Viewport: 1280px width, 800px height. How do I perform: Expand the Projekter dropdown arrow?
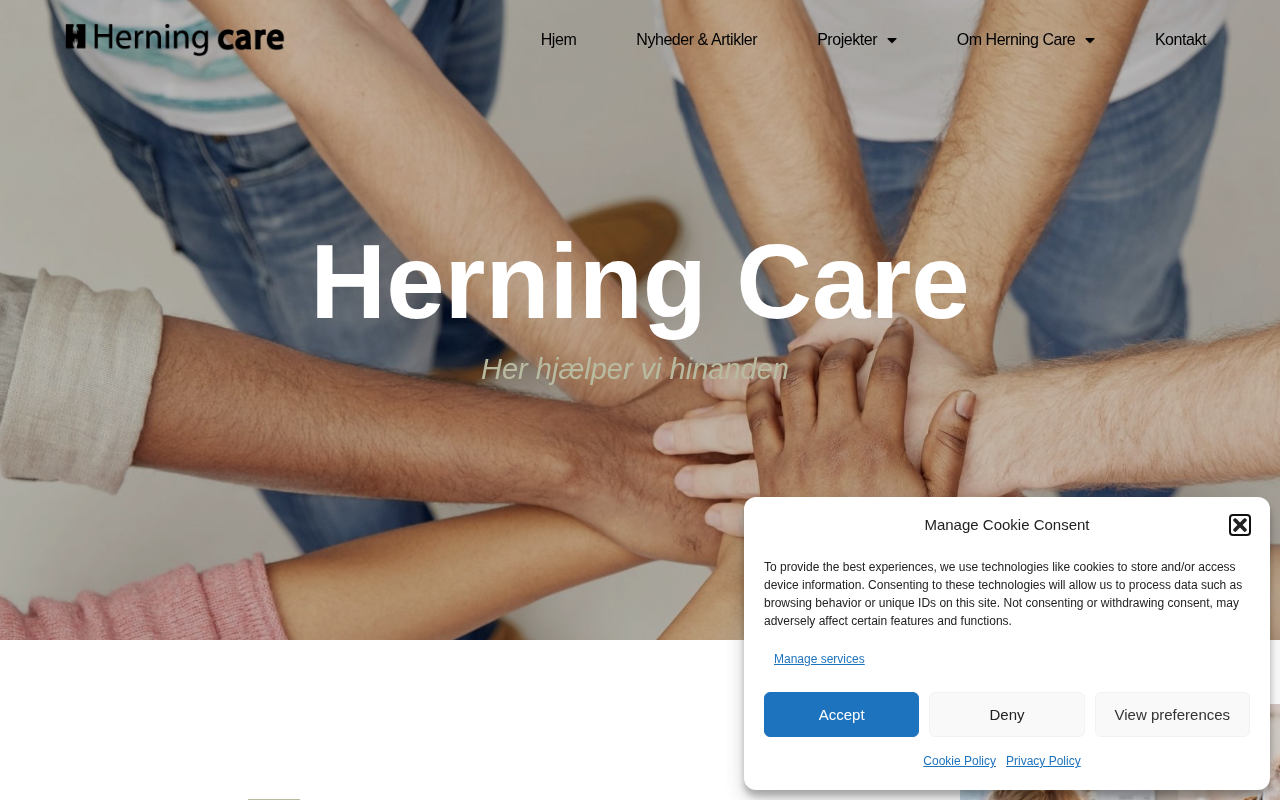click(892, 40)
